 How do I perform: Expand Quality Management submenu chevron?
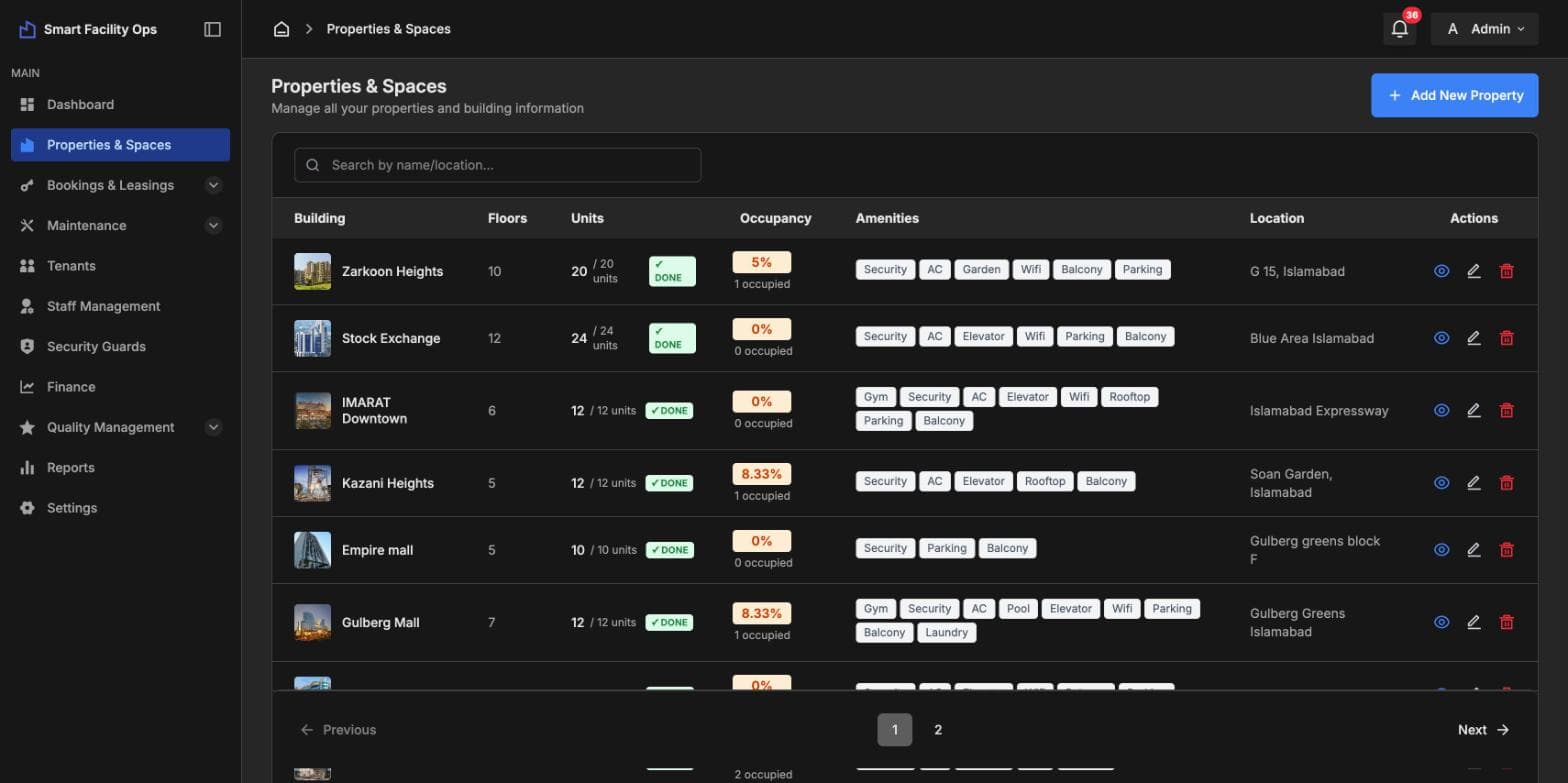213,427
